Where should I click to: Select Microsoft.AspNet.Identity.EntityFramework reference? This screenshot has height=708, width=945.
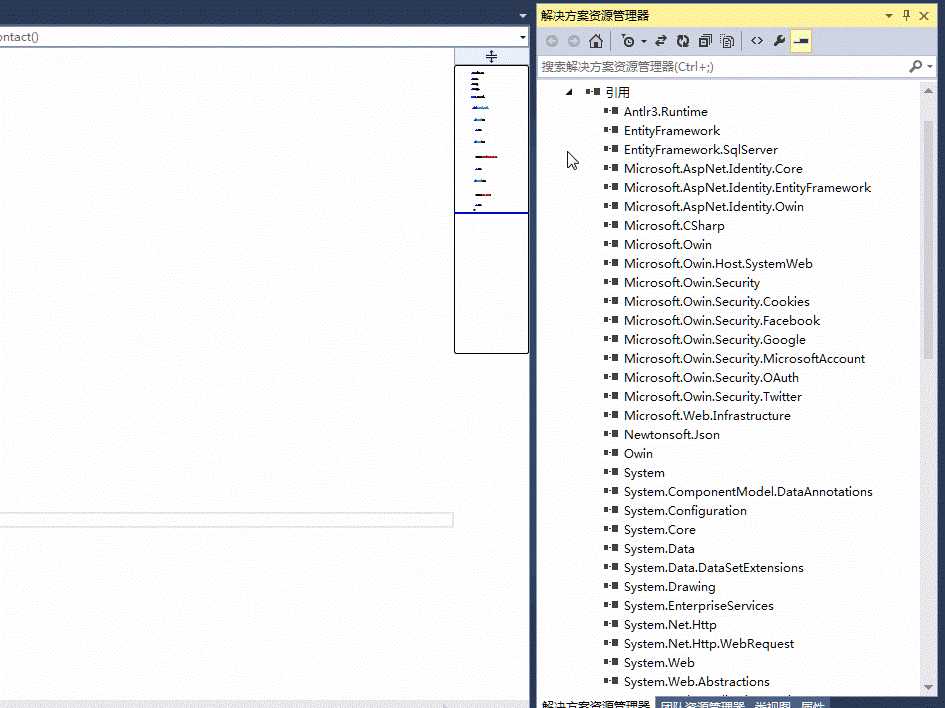747,187
